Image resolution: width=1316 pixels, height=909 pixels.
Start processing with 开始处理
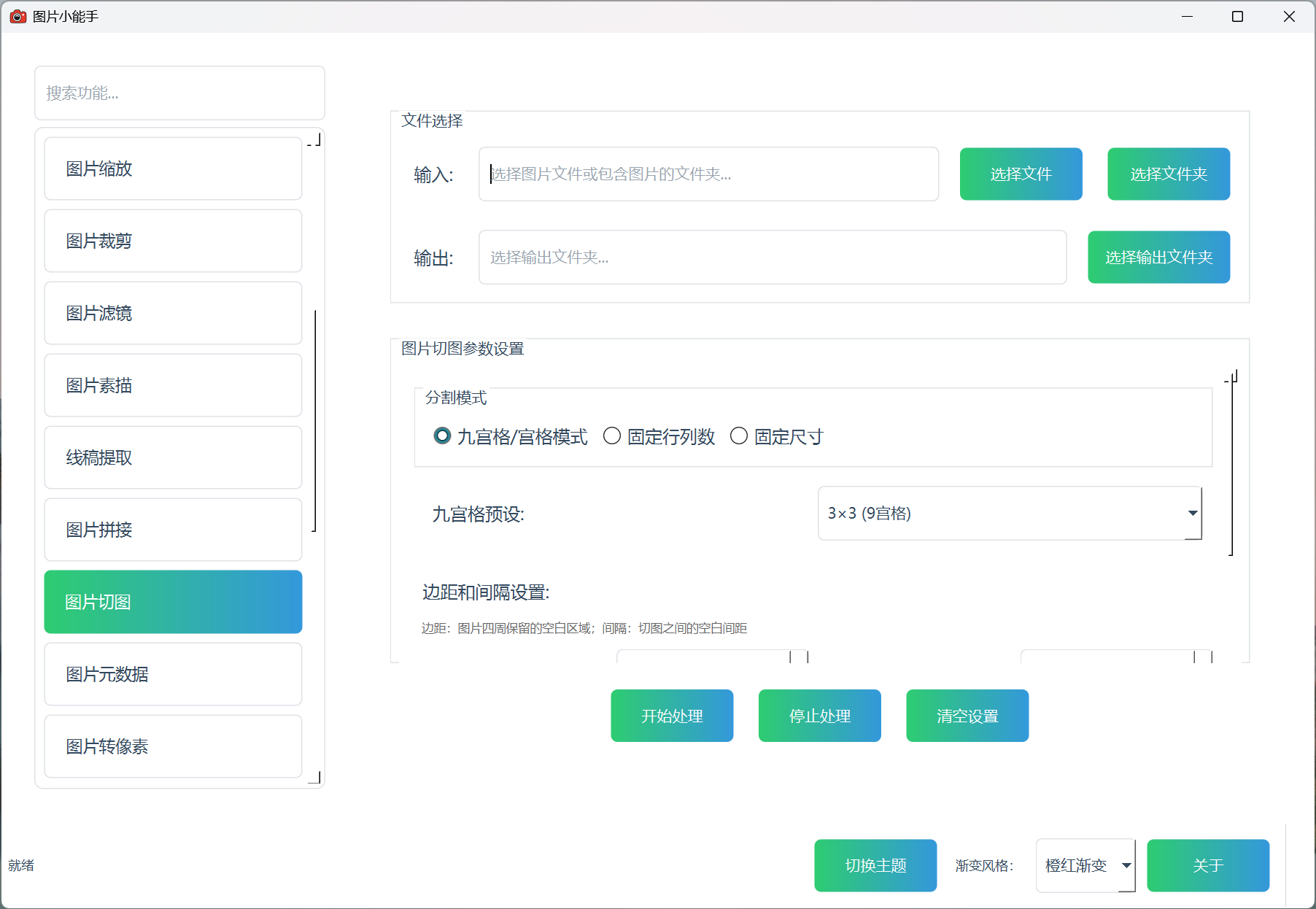(x=671, y=716)
